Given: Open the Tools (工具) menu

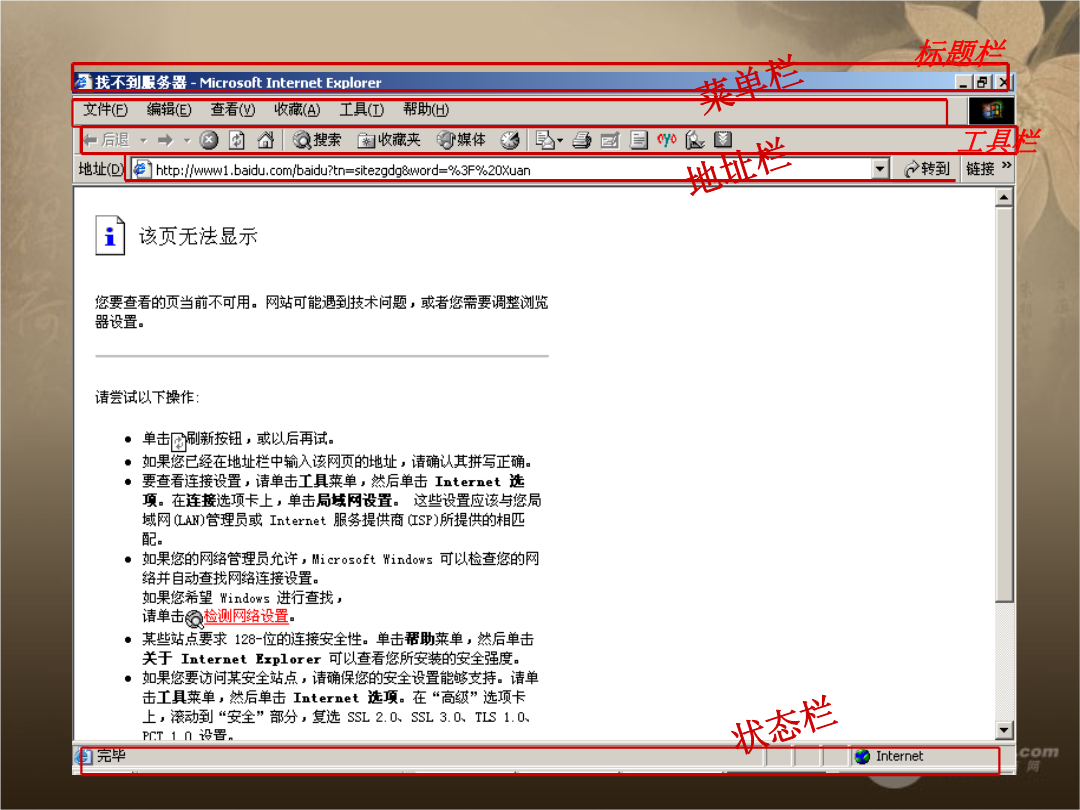Looking at the screenshot, I should (362, 110).
